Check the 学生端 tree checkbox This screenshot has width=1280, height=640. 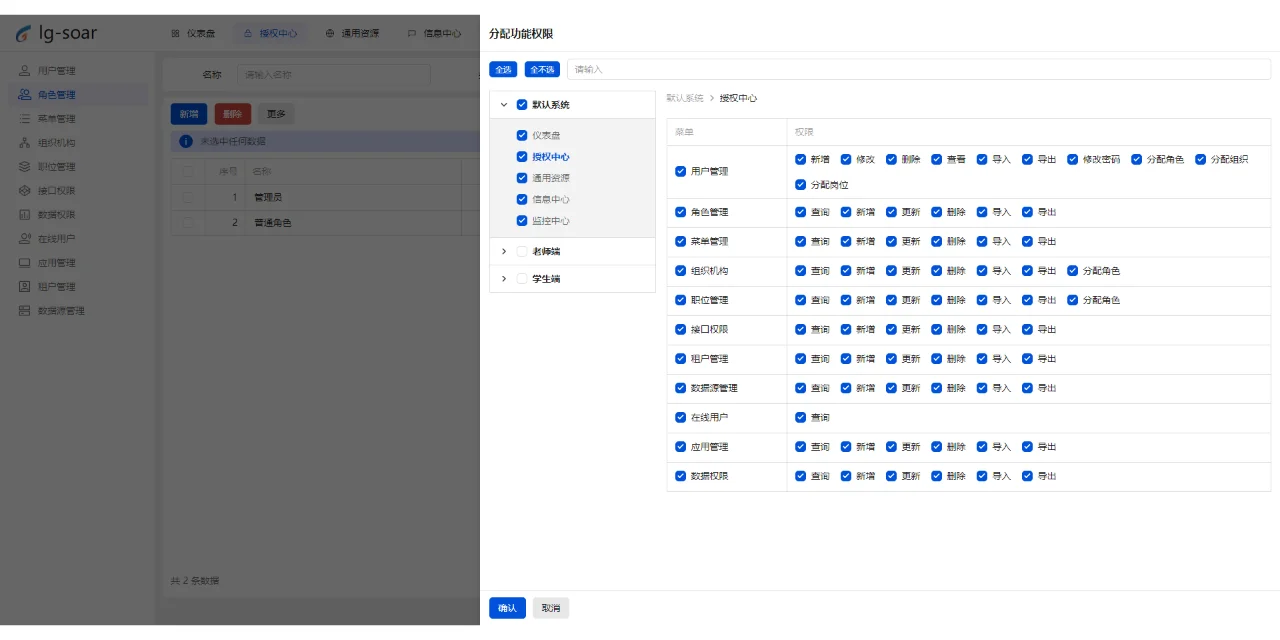(522, 279)
